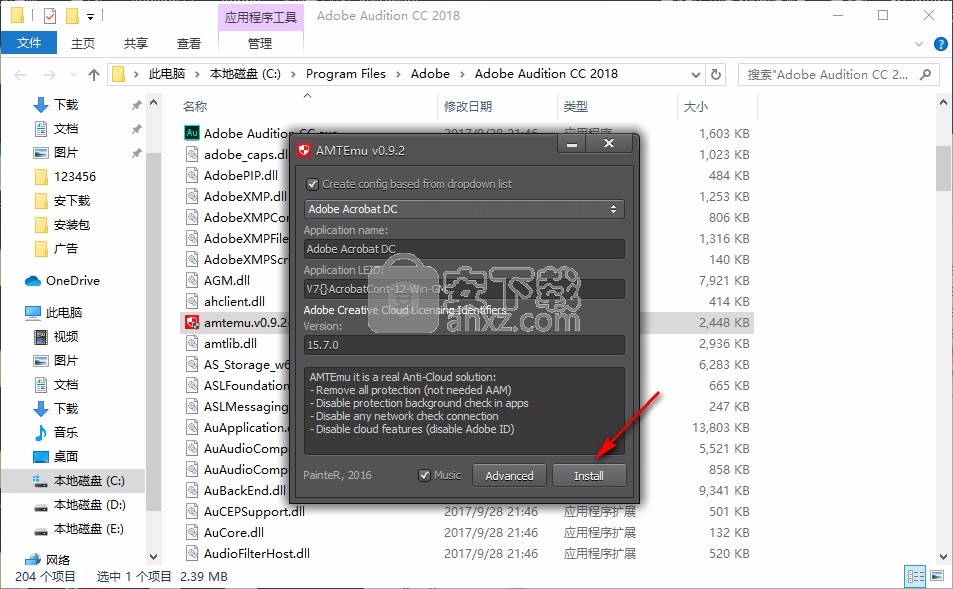Select 网络 in the navigation pane
The image size is (953, 589).
click(57, 560)
